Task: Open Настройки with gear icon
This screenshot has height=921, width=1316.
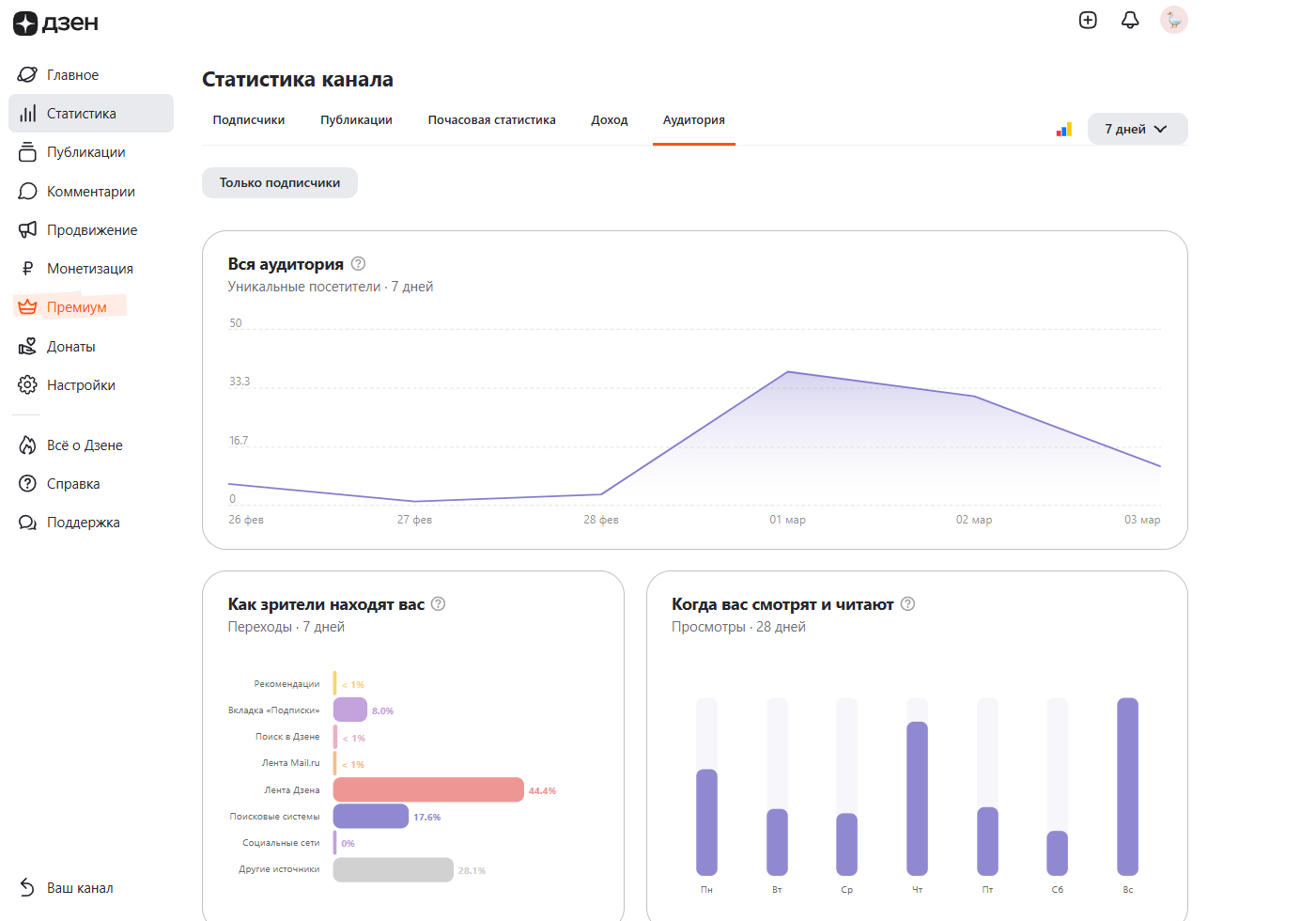Action: click(x=81, y=385)
